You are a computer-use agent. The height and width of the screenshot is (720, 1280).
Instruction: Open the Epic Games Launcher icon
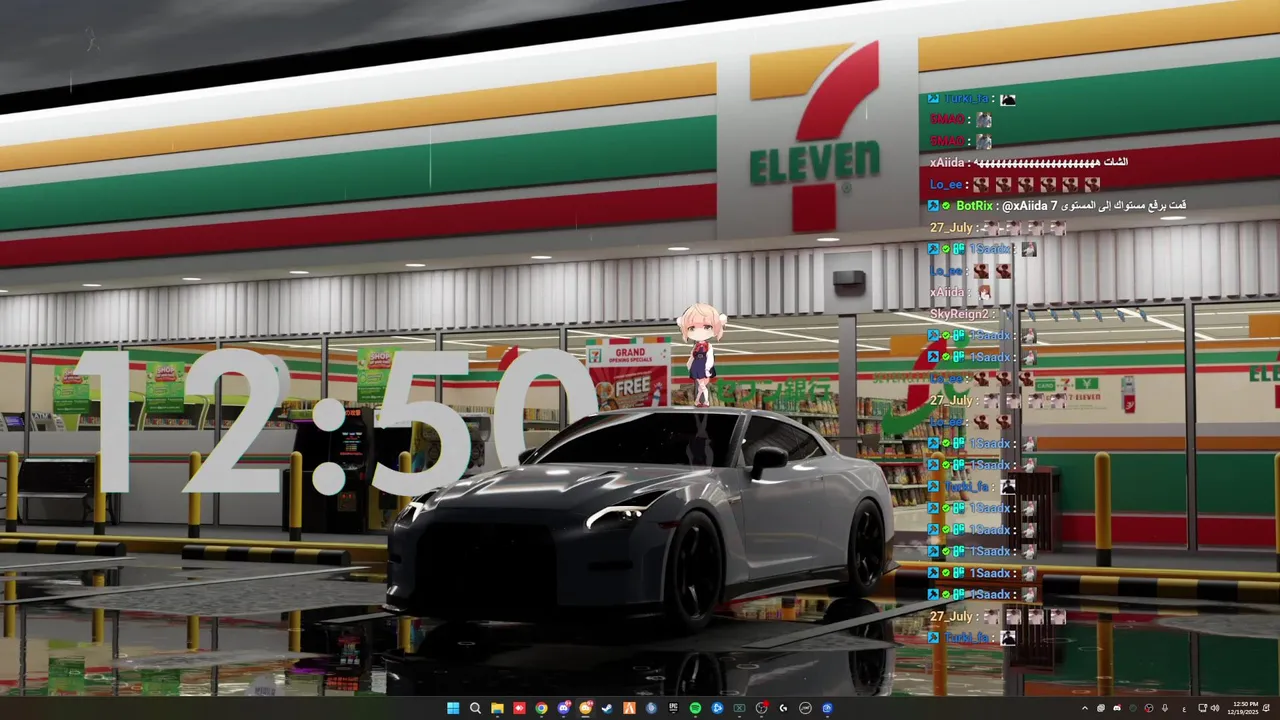click(673, 708)
